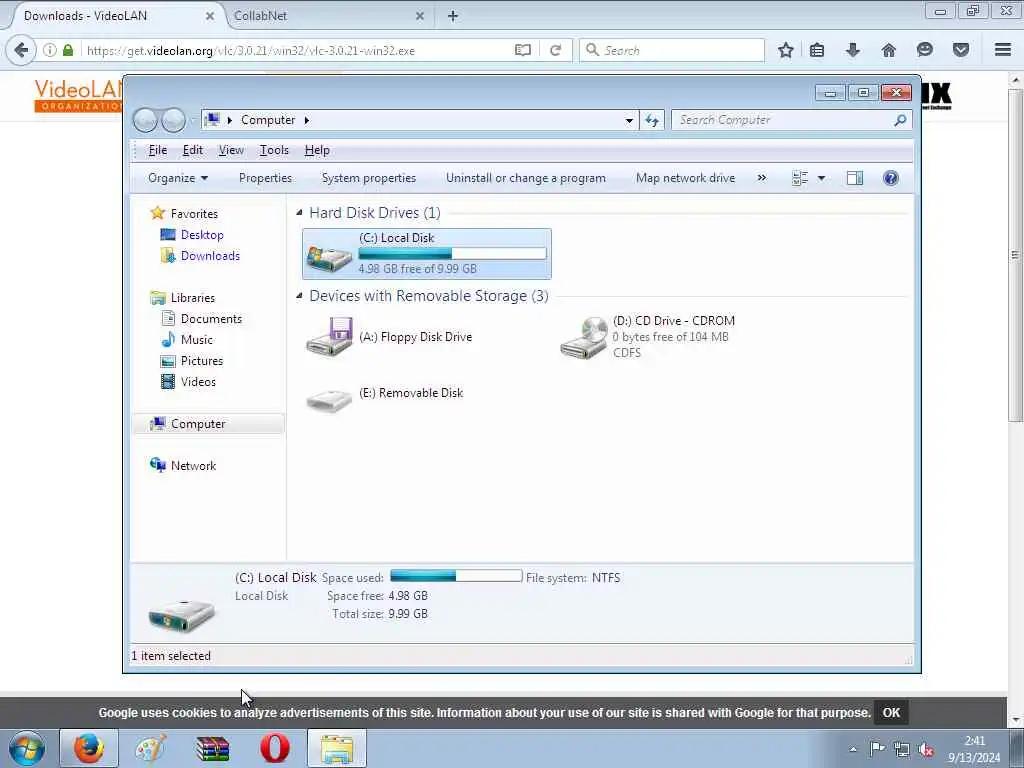Click Properties in the Explorer toolbar
This screenshot has width=1024, height=768.
click(x=265, y=178)
